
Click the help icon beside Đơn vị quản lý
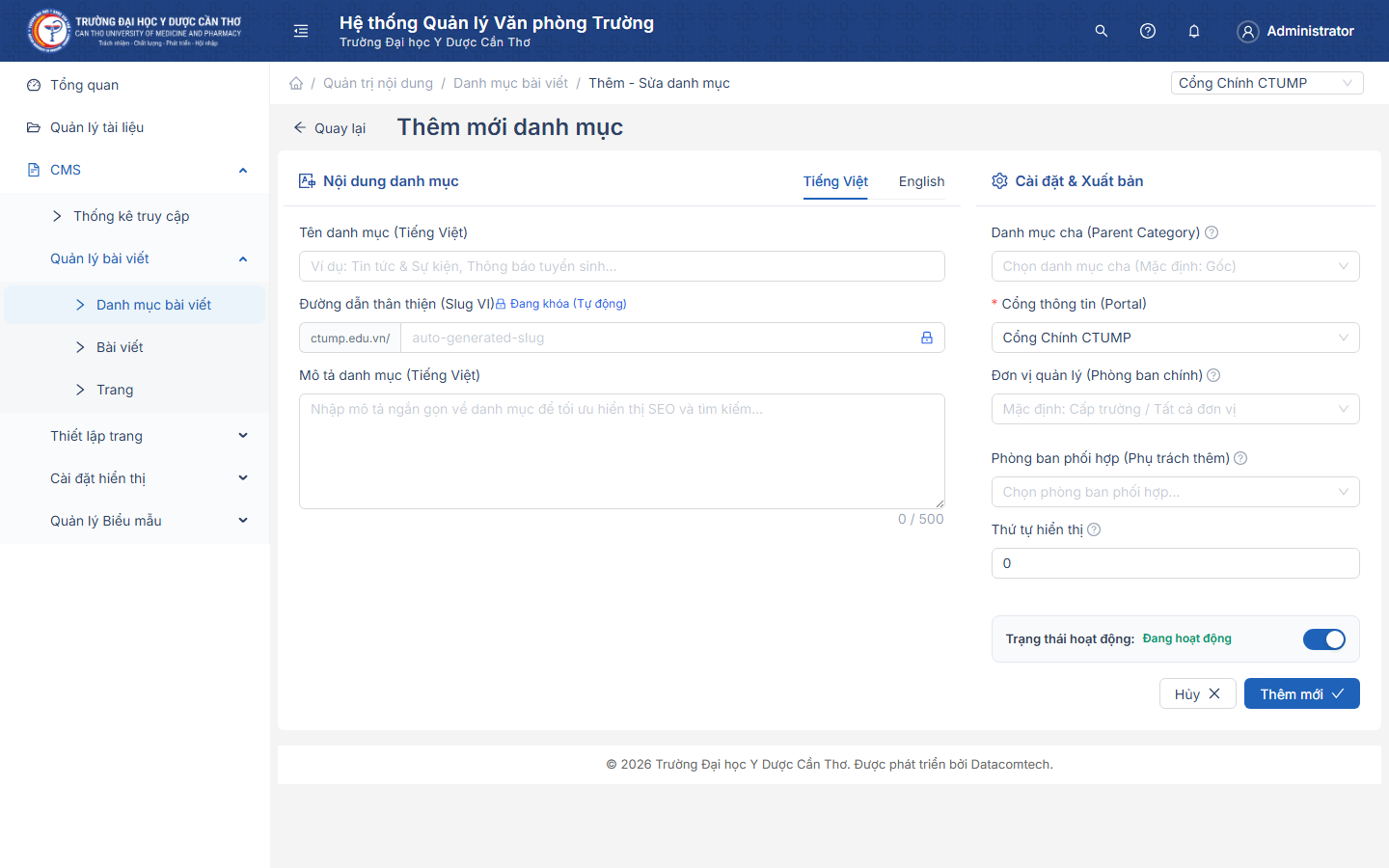(x=1213, y=375)
